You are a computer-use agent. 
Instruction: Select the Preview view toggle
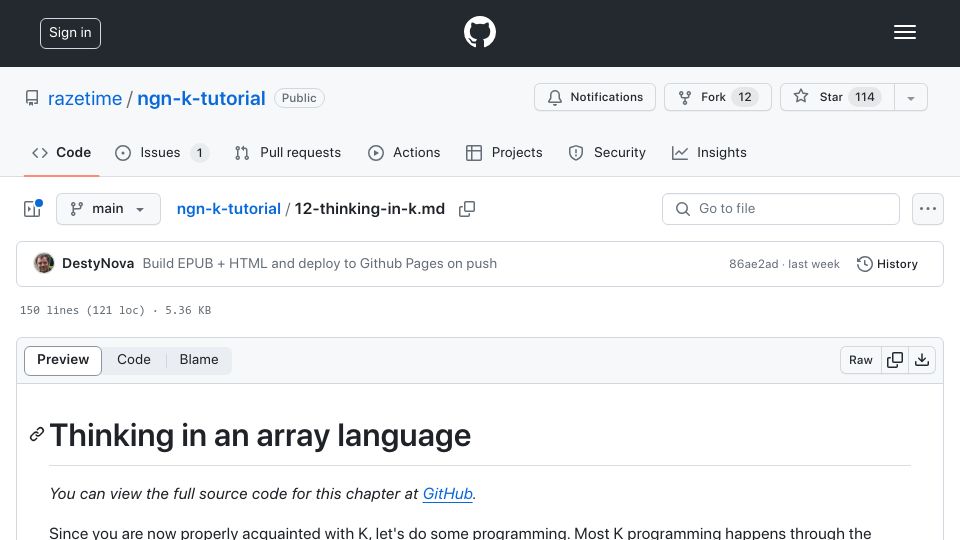coord(63,359)
